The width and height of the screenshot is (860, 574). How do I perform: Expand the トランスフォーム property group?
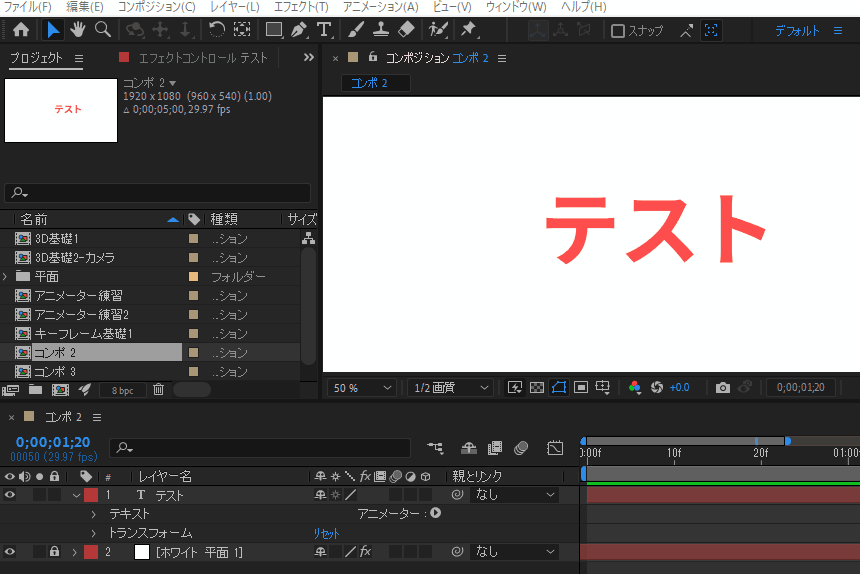pos(93,533)
